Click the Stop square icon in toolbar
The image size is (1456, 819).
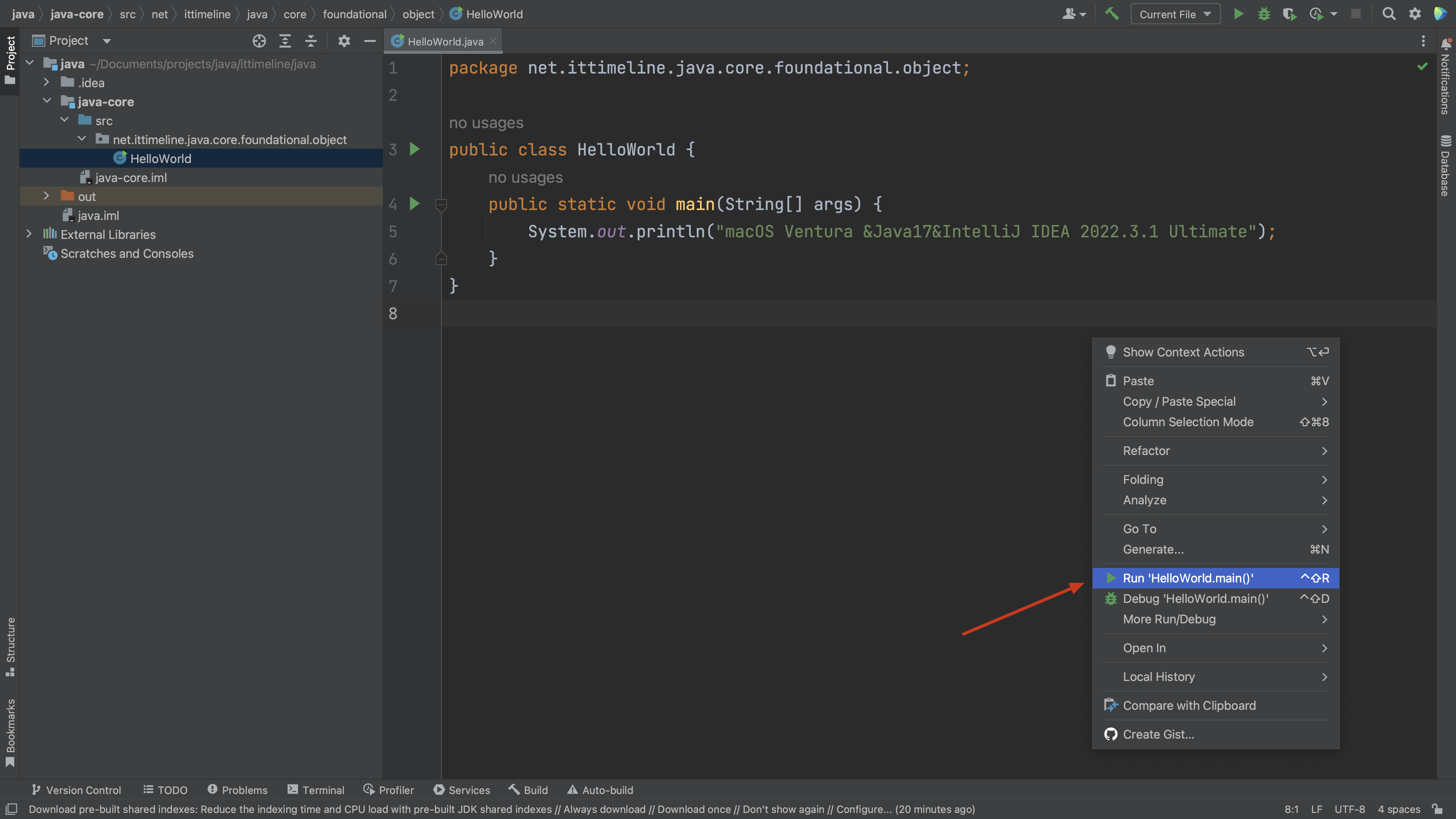1356,14
